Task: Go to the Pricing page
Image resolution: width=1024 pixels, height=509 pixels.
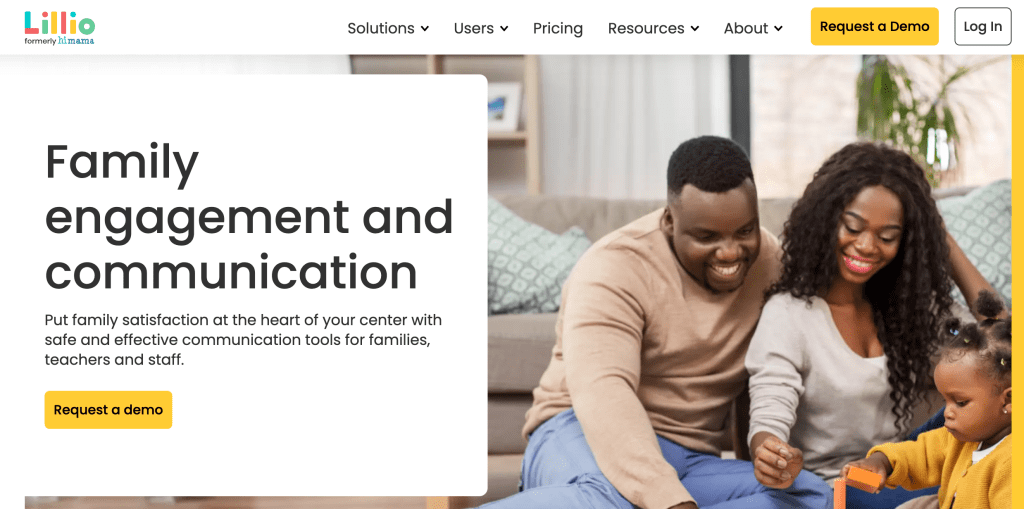Action: point(558,28)
